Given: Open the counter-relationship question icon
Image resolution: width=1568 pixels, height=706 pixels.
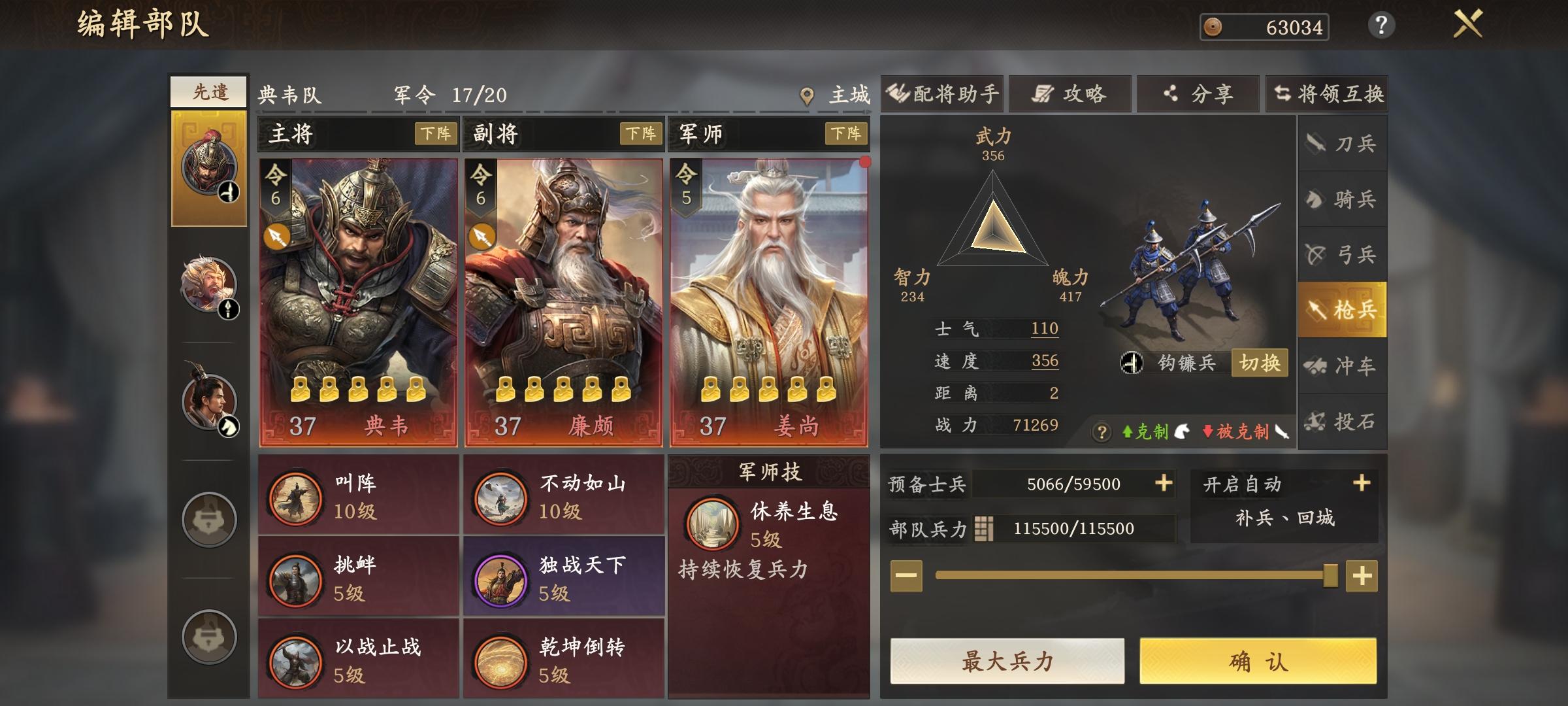Looking at the screenshot, I should (1102, 431).
